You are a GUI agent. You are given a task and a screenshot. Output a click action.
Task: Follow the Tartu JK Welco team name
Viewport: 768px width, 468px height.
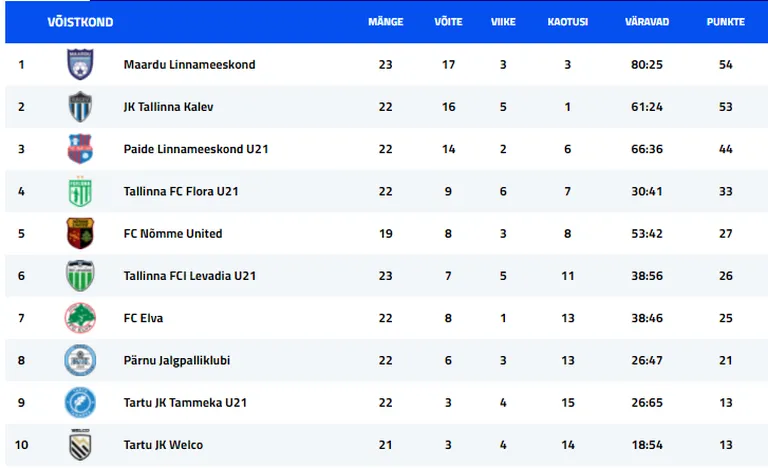click(x=163, y=444)
